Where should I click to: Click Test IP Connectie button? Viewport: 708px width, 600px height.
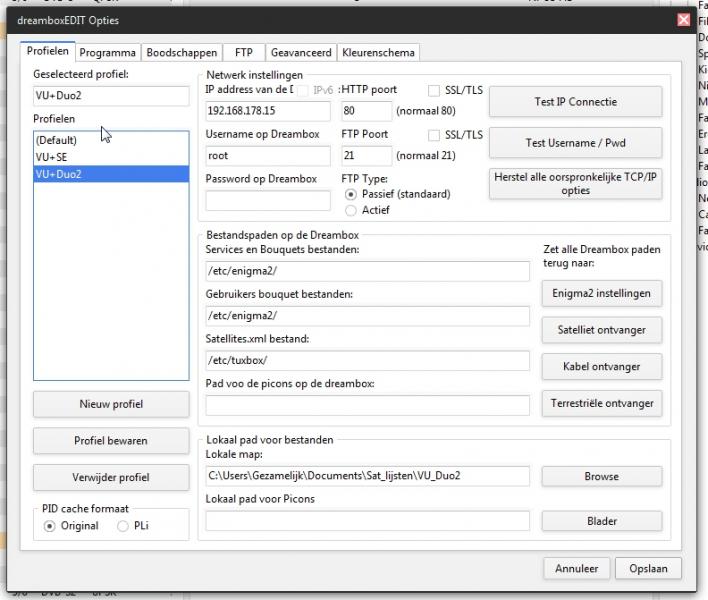pos(575,102)
